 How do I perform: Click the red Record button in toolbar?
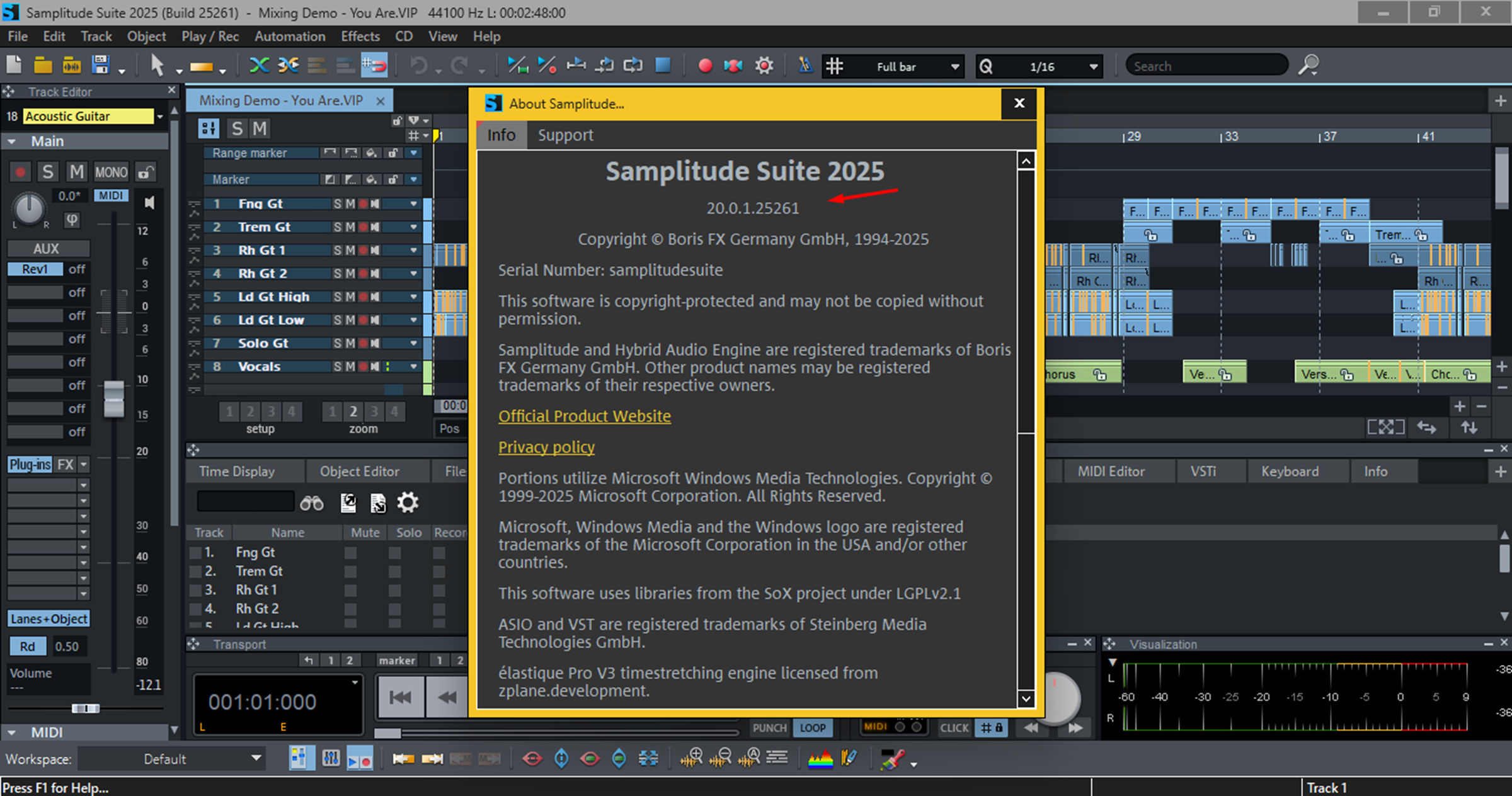click(705, 65)
